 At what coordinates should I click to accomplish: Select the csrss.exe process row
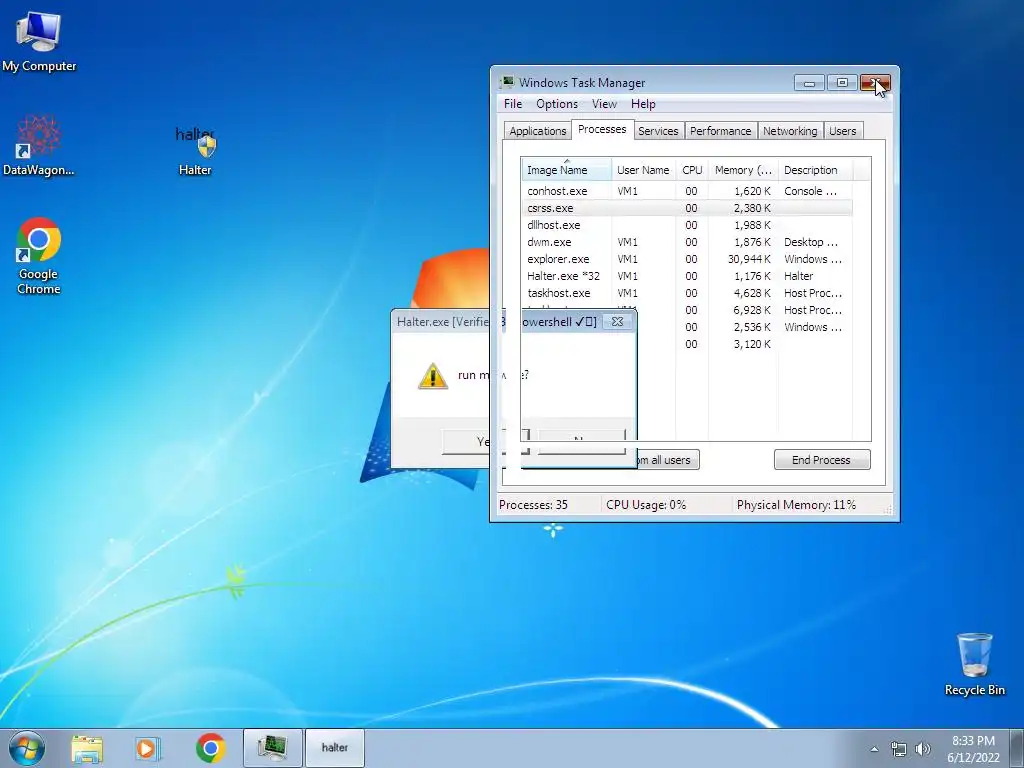click(x=687, y=208)
